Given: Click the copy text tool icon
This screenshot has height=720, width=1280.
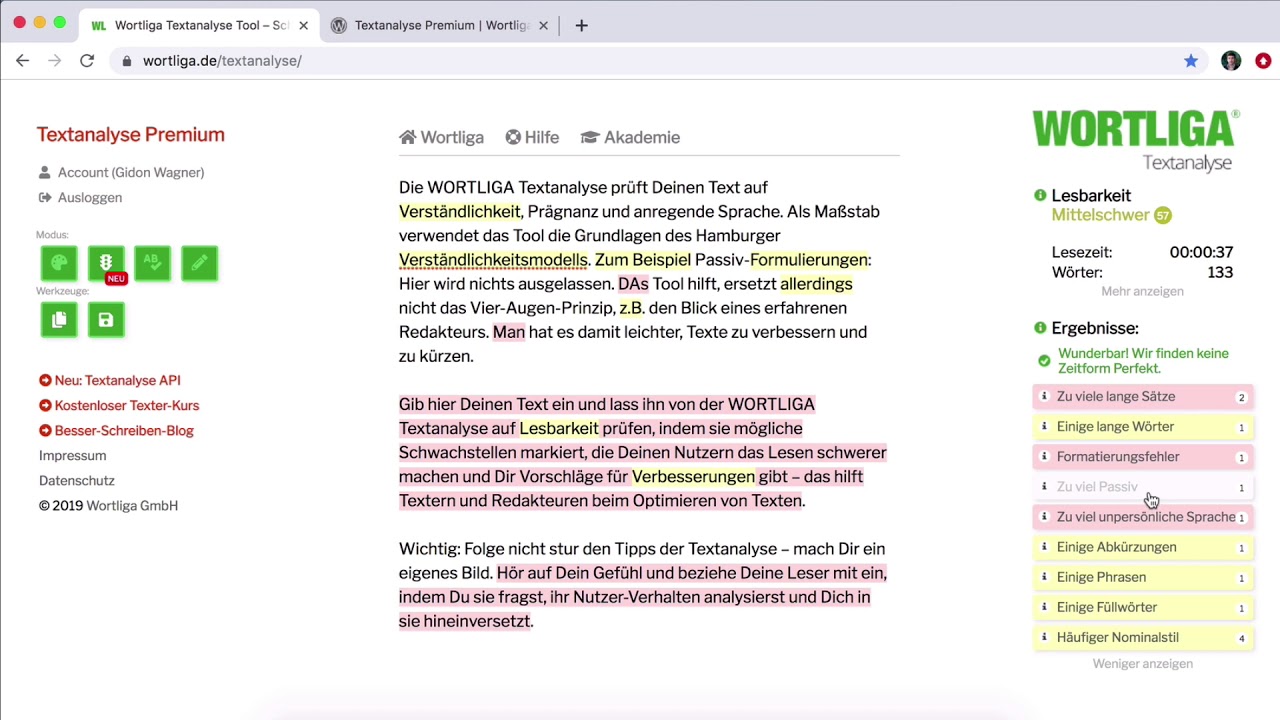Looking at the screenshot, I should tap(59, 320).
